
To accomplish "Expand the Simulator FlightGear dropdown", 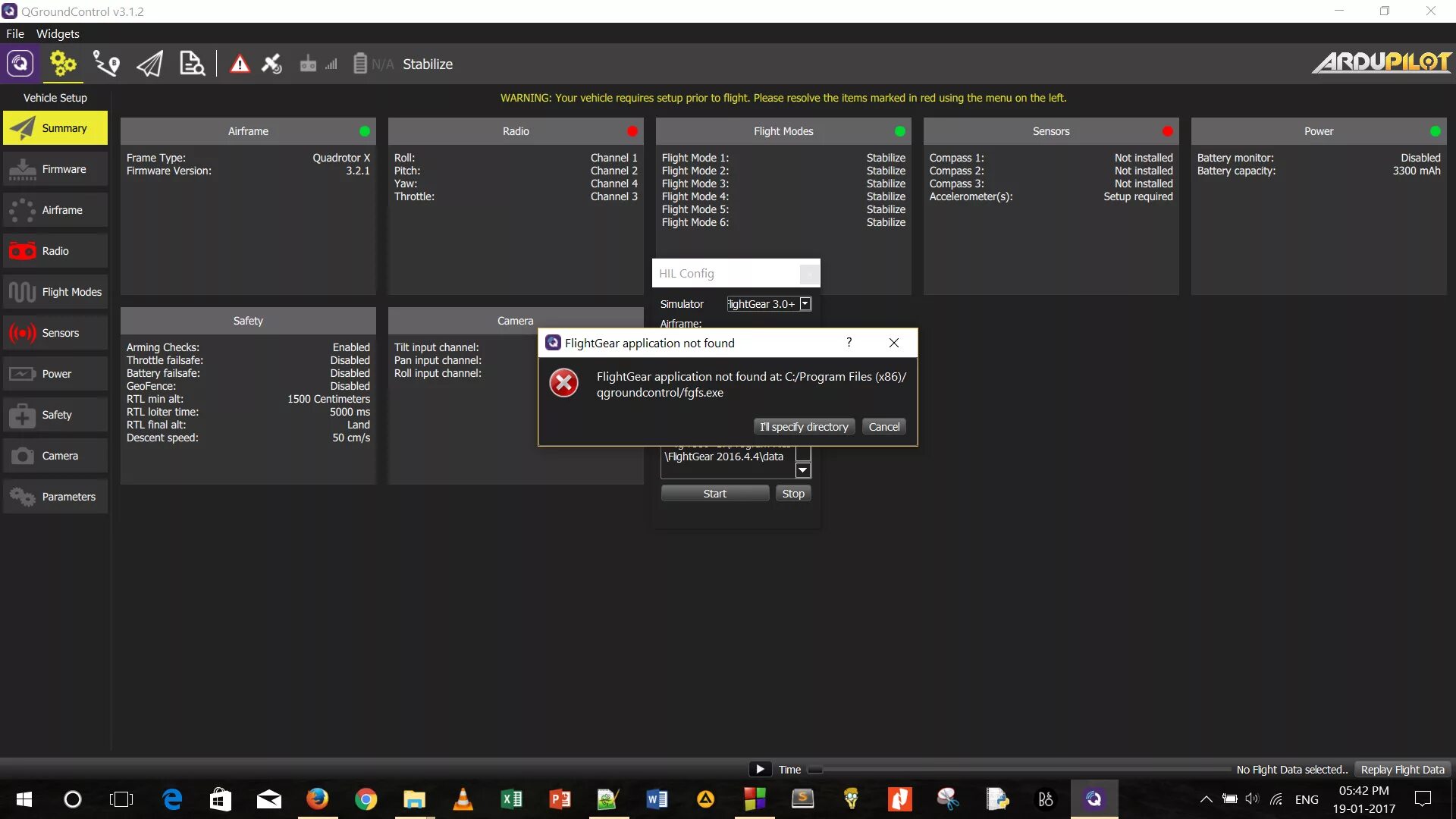I will [x=805, y=304].
